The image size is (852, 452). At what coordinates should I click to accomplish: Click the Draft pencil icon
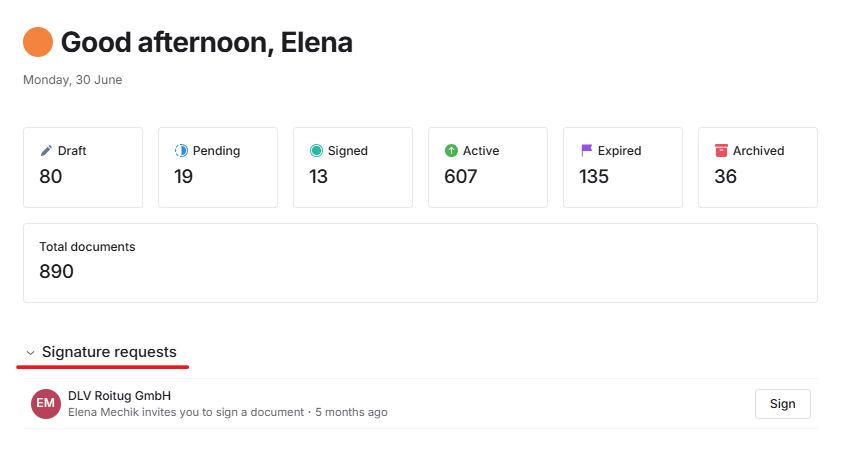[x=46, y=151]
